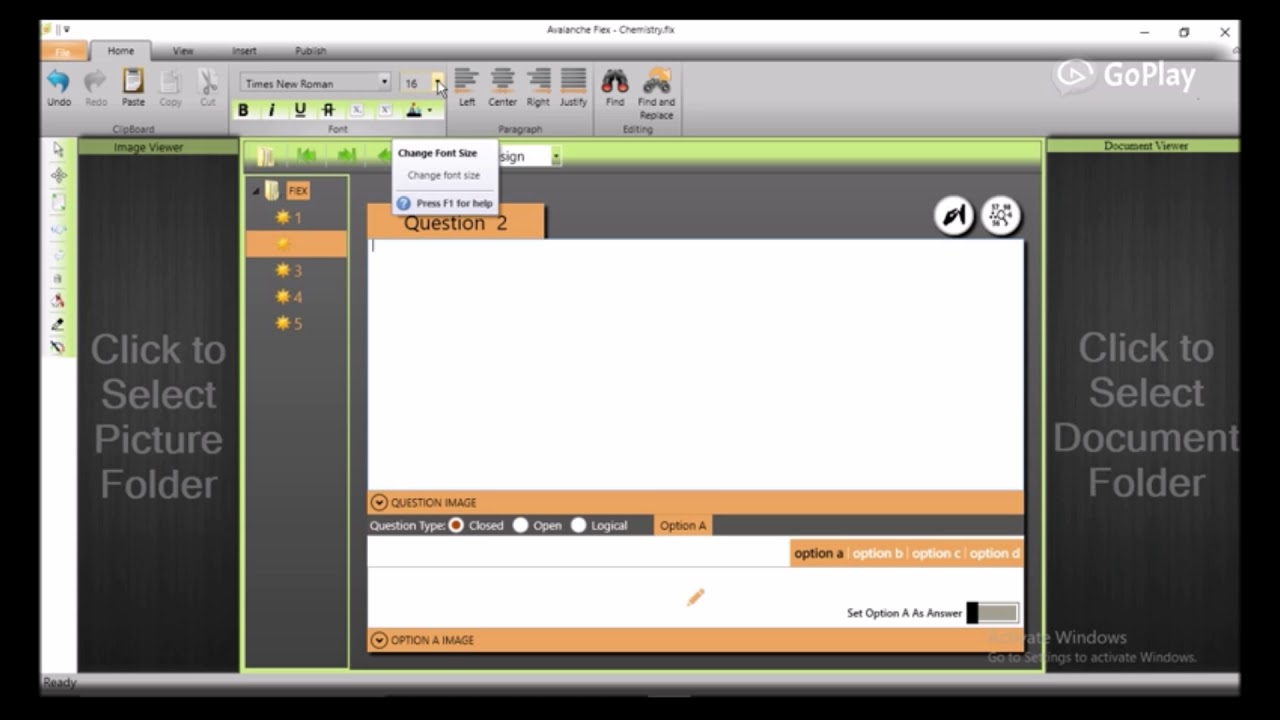Click the font color icon

point(413,110)
